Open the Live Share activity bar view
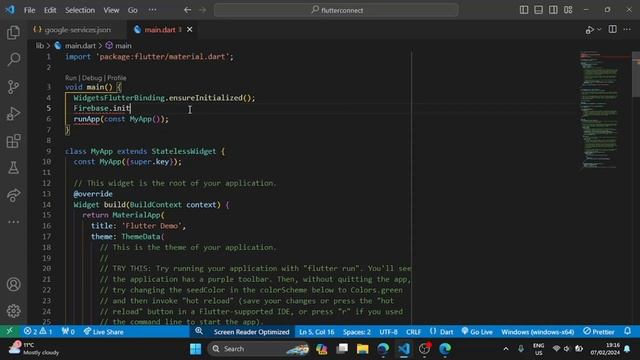The width and height of the screenshot is (640, 360). click(x=13, y=195)
